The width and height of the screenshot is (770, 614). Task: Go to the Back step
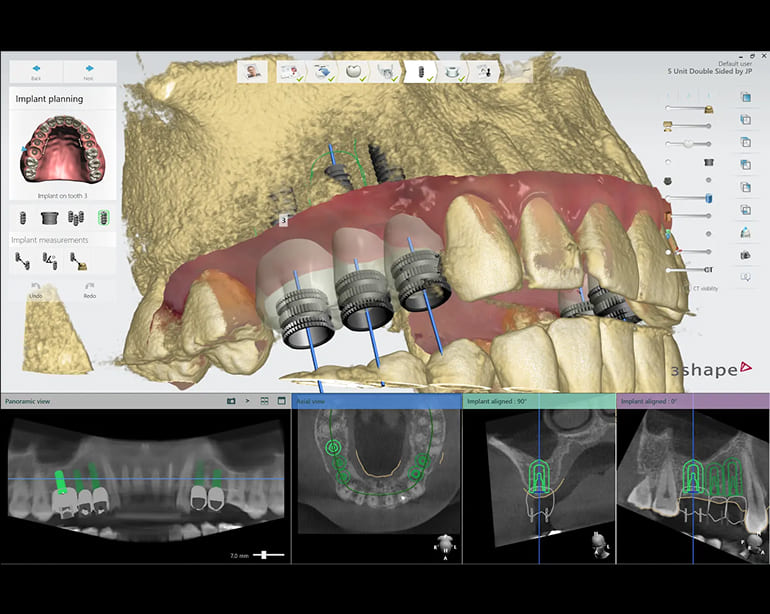click(x=36, y=72)
